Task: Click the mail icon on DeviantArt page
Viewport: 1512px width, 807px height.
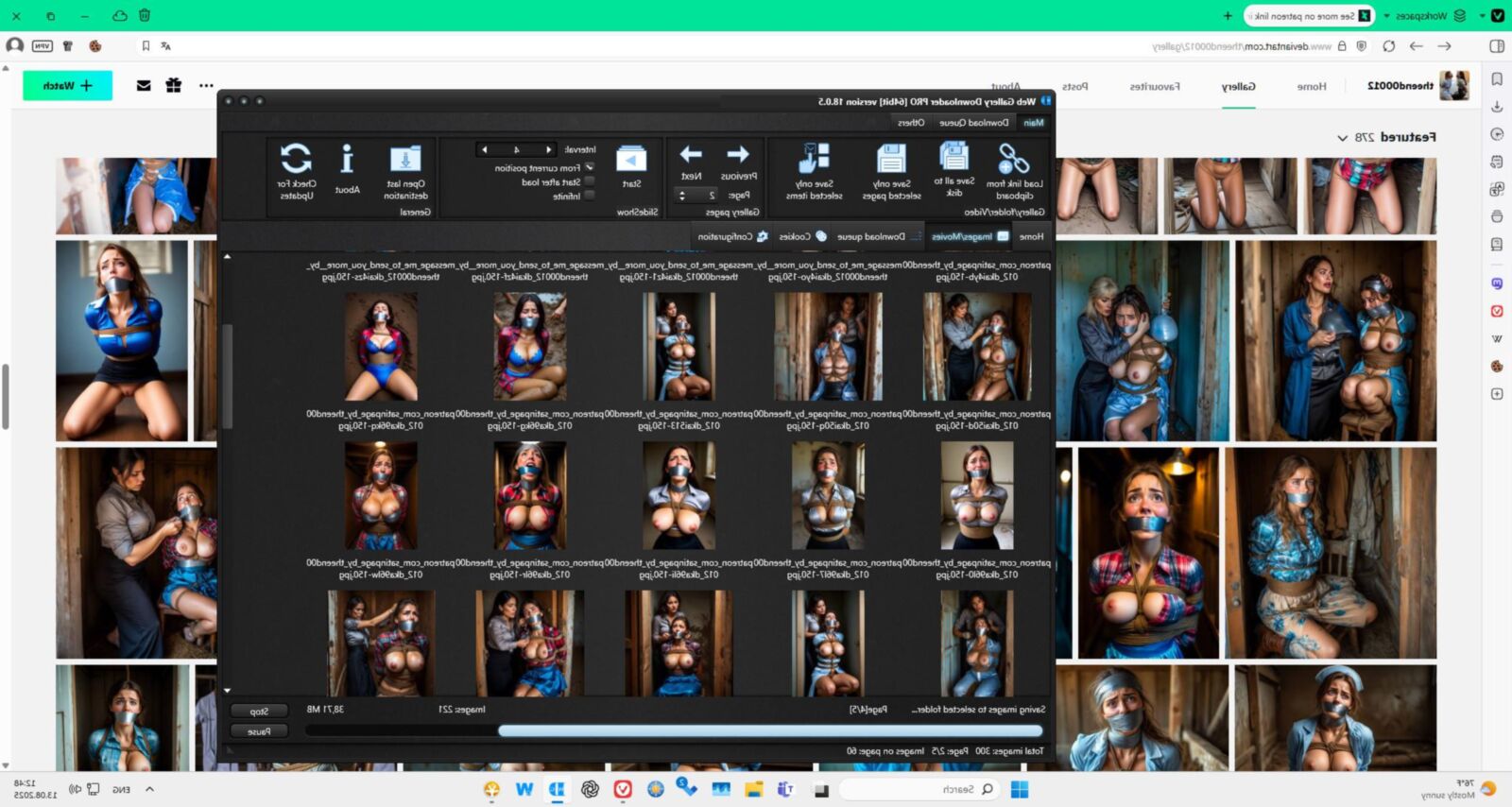Action: (x=144, y=85)
